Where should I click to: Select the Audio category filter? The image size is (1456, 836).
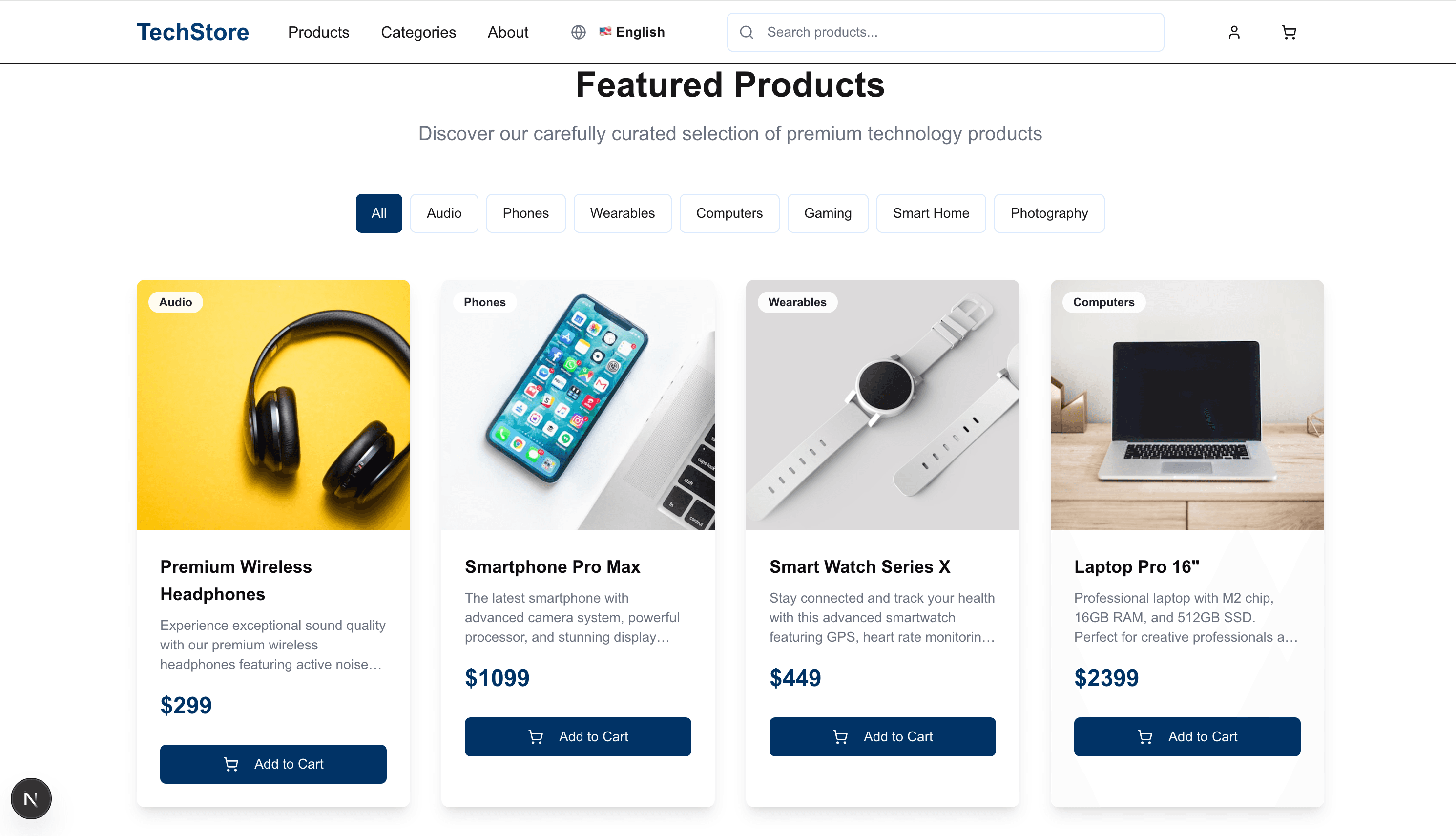pos(444,213)
